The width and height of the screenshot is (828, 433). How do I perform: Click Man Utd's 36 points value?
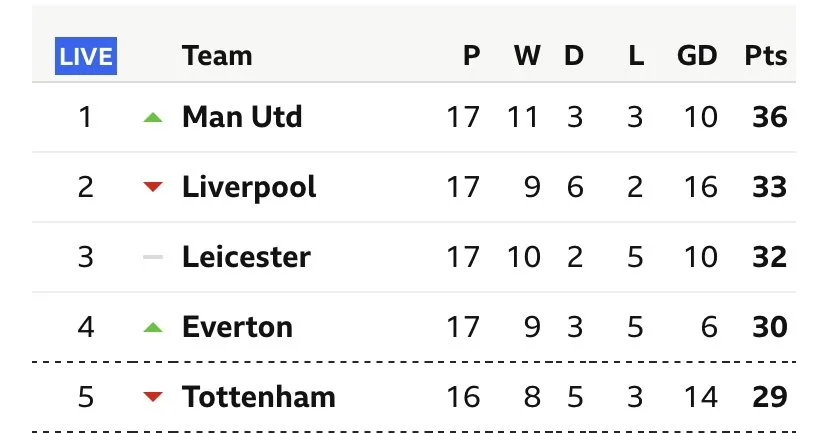770,117
